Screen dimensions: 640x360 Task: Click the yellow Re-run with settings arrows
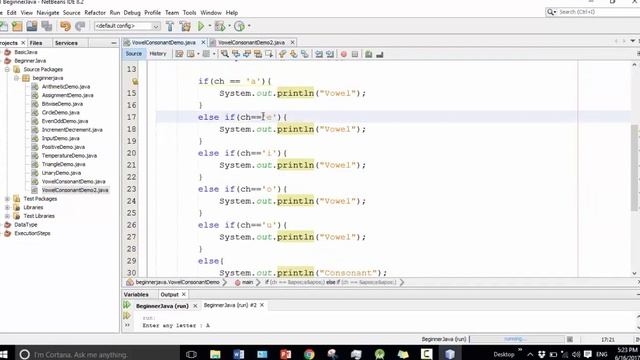click(127, 316)
